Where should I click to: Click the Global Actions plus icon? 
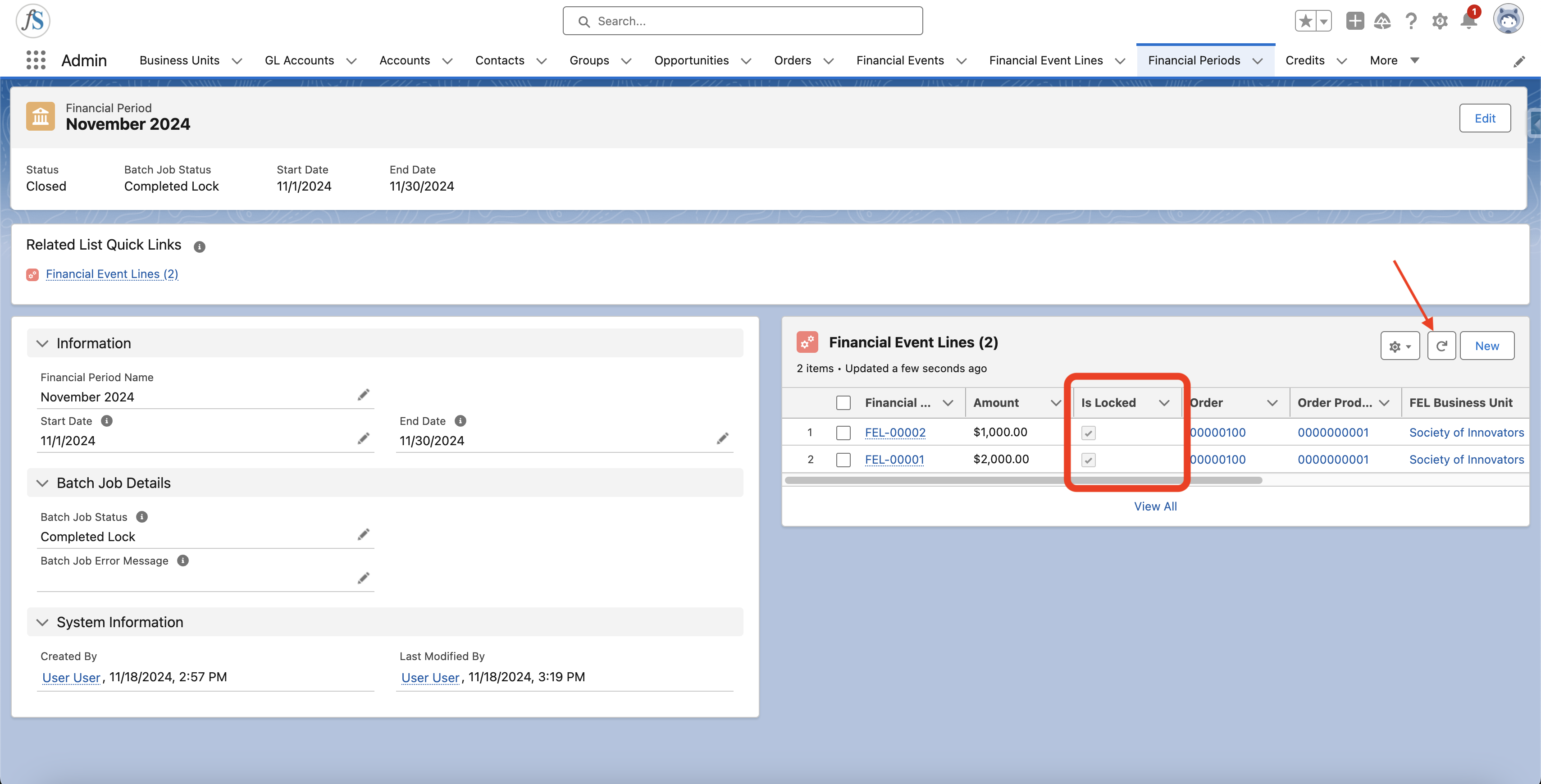(1355, 21)
